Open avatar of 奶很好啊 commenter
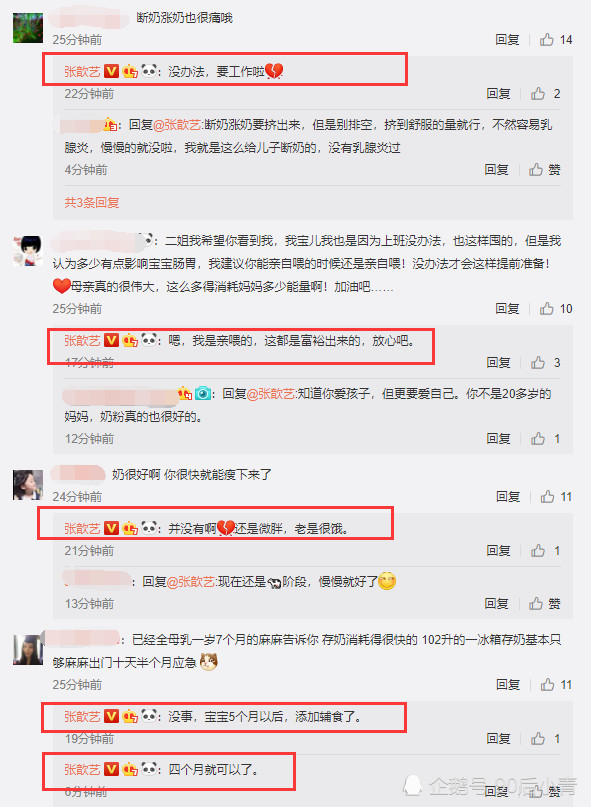591x807 pixels. click(28, 485)
